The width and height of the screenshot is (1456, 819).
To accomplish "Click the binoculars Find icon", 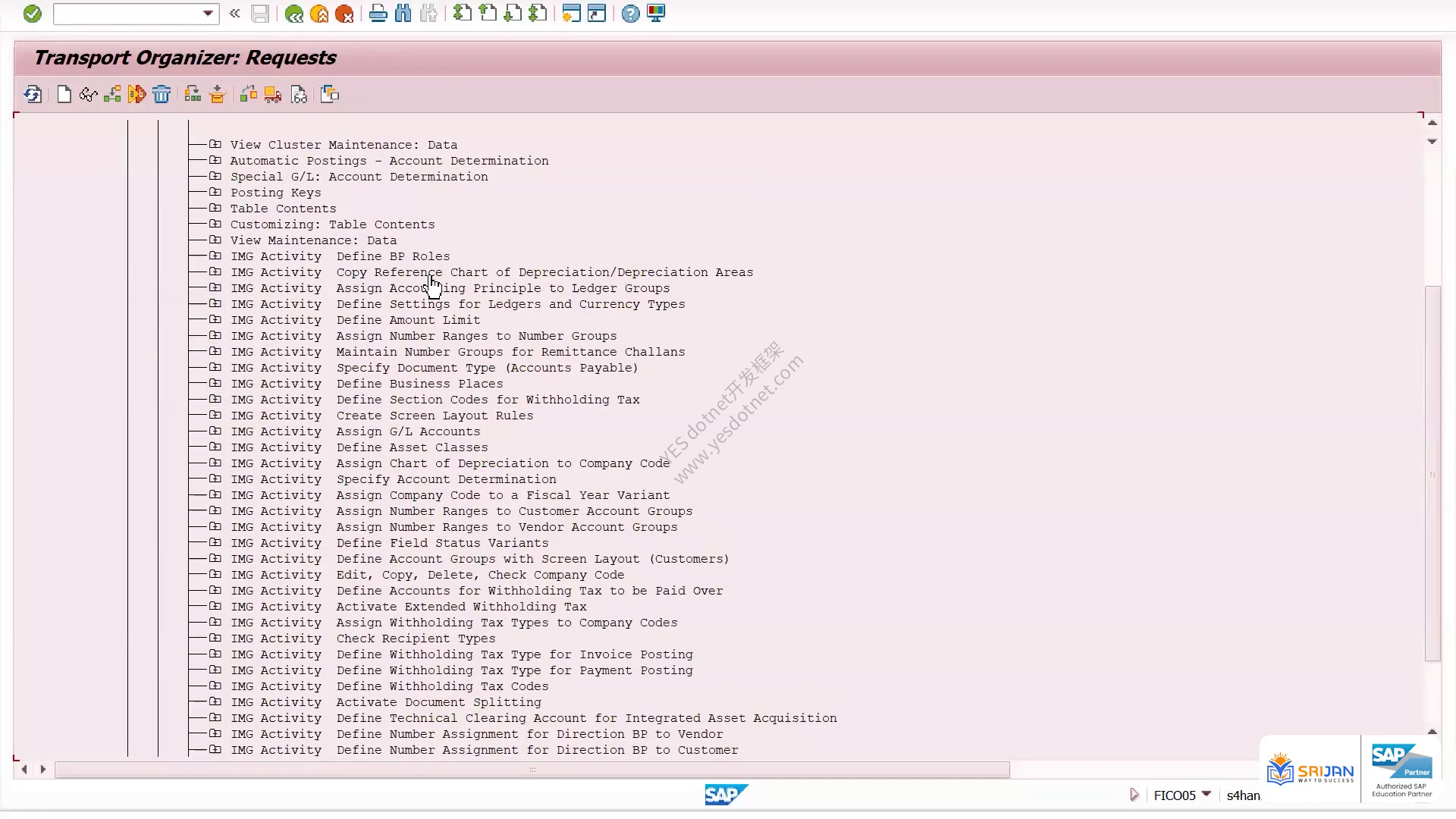I will 403,14.
